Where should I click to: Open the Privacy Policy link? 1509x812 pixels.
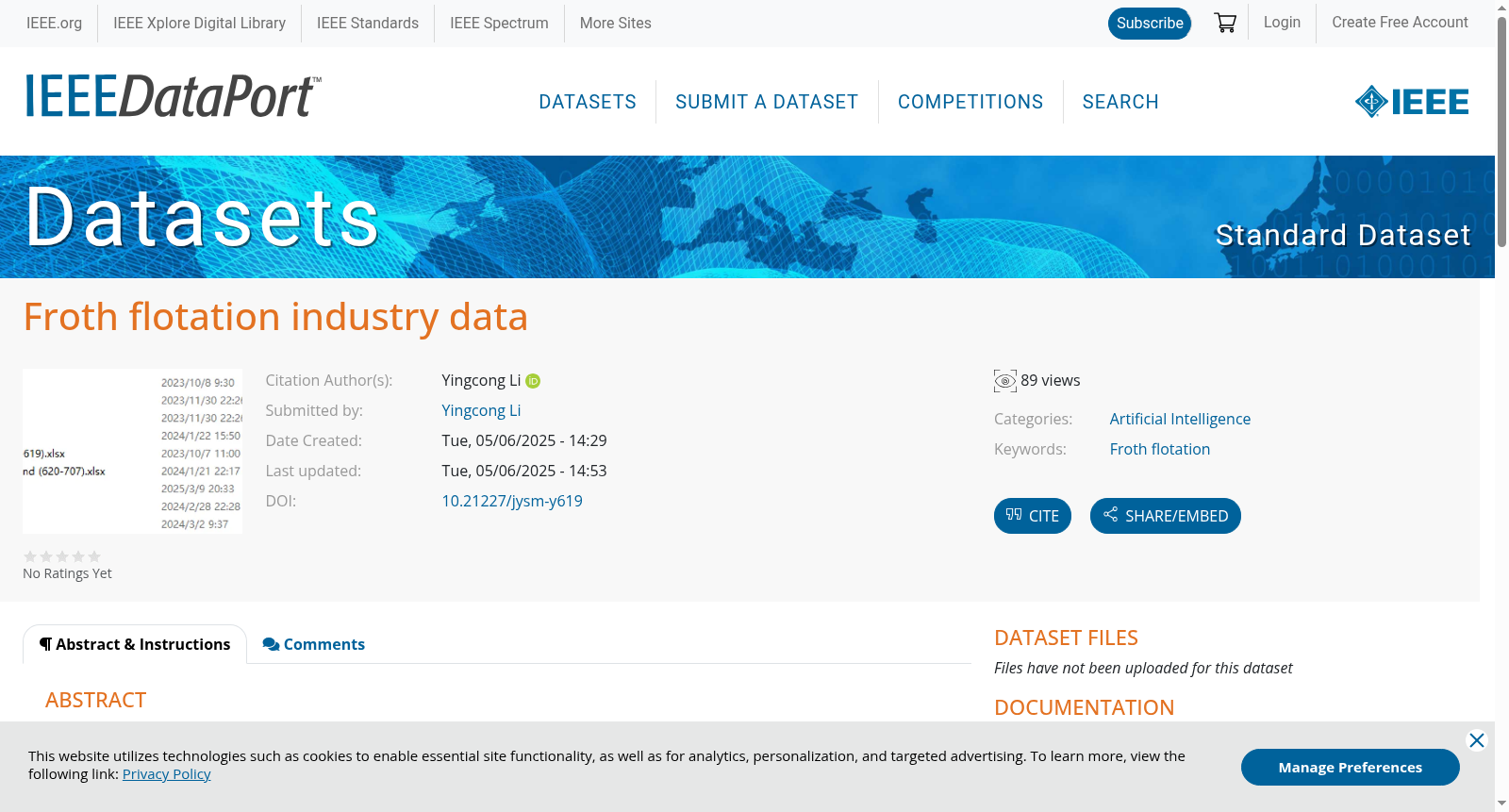166,774
